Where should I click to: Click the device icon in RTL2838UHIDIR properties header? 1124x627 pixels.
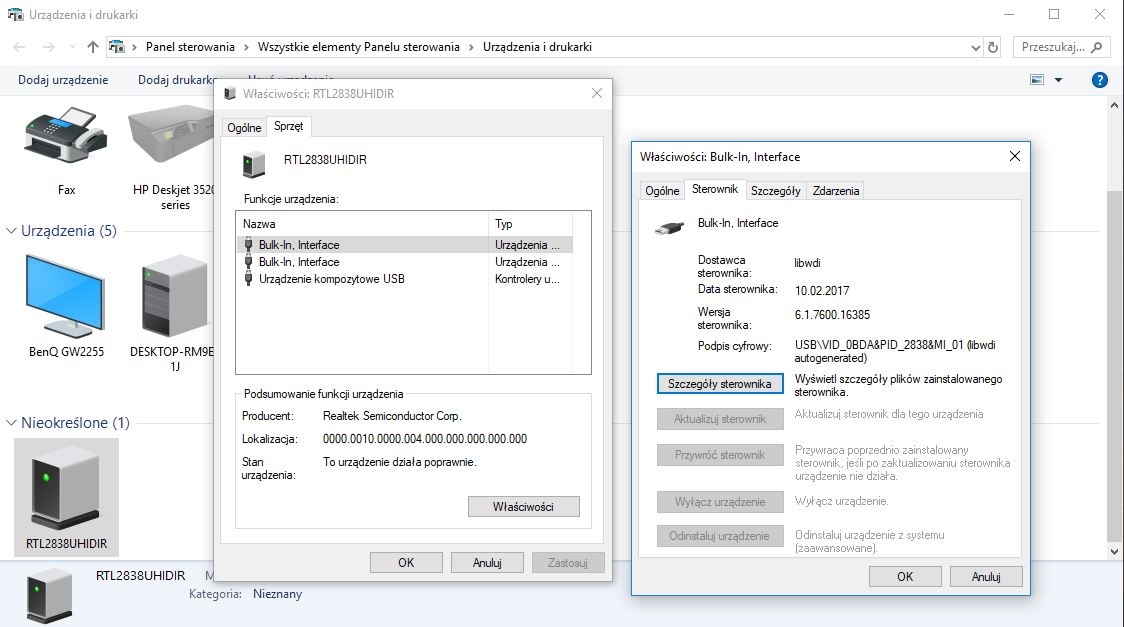[254, 164]
